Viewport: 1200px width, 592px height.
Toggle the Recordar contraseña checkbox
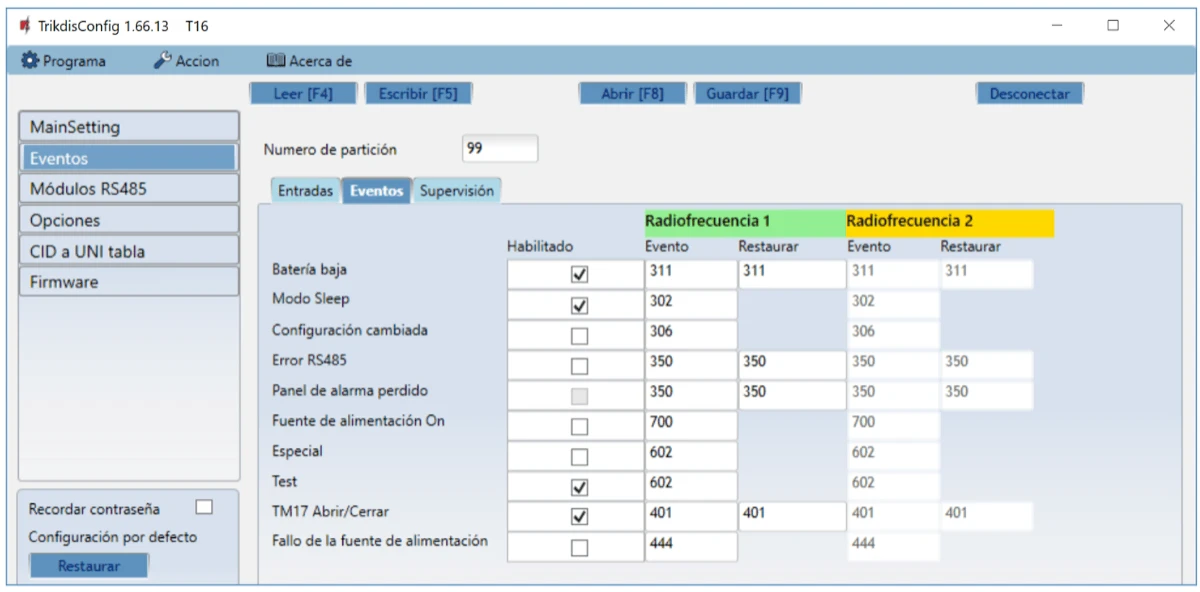tap(204, 507)
